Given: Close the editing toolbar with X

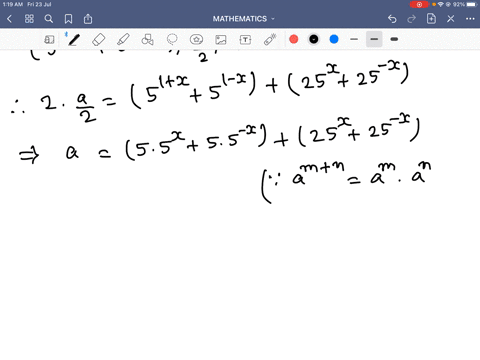Looking at the screenshot, I should coord(451,19).
